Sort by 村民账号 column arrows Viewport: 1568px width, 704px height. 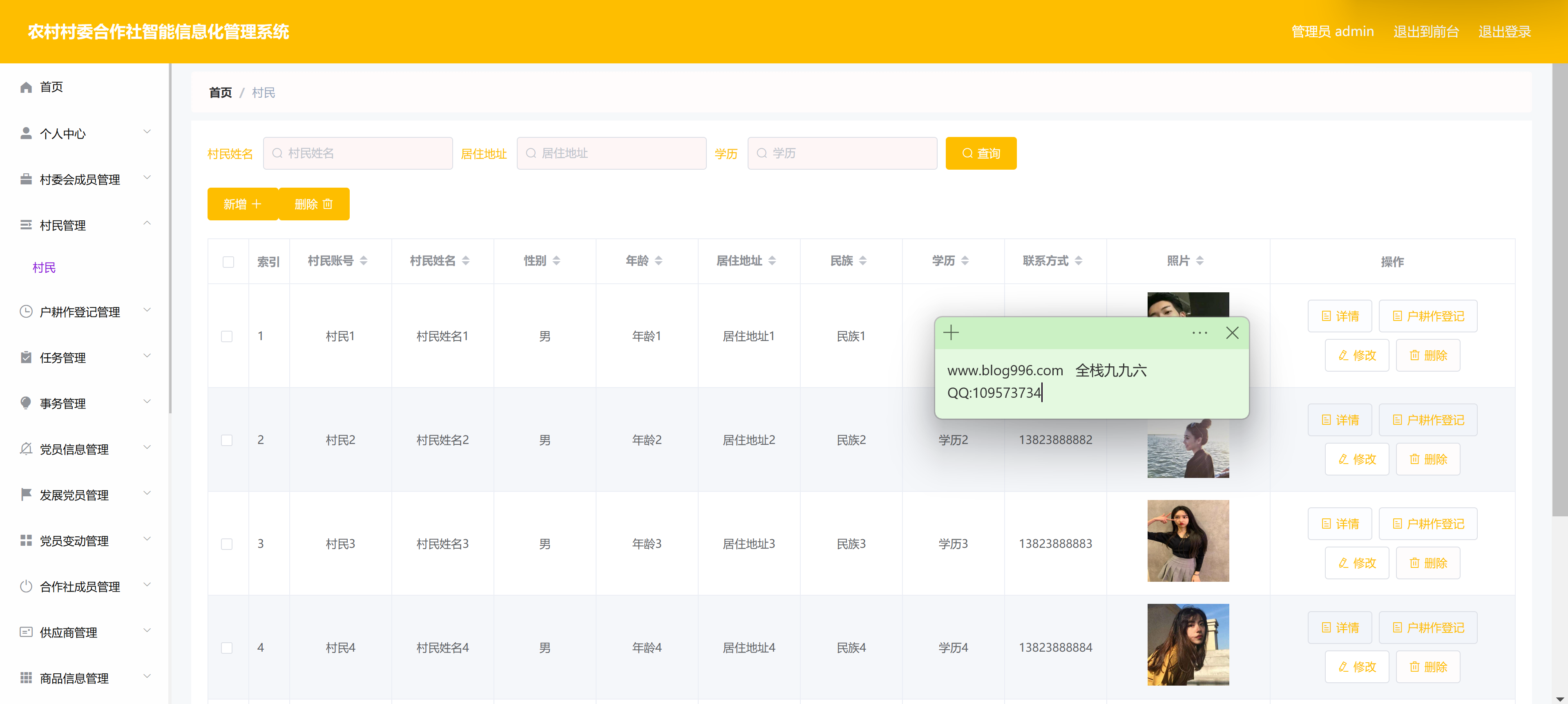click(x=363, y=261)
